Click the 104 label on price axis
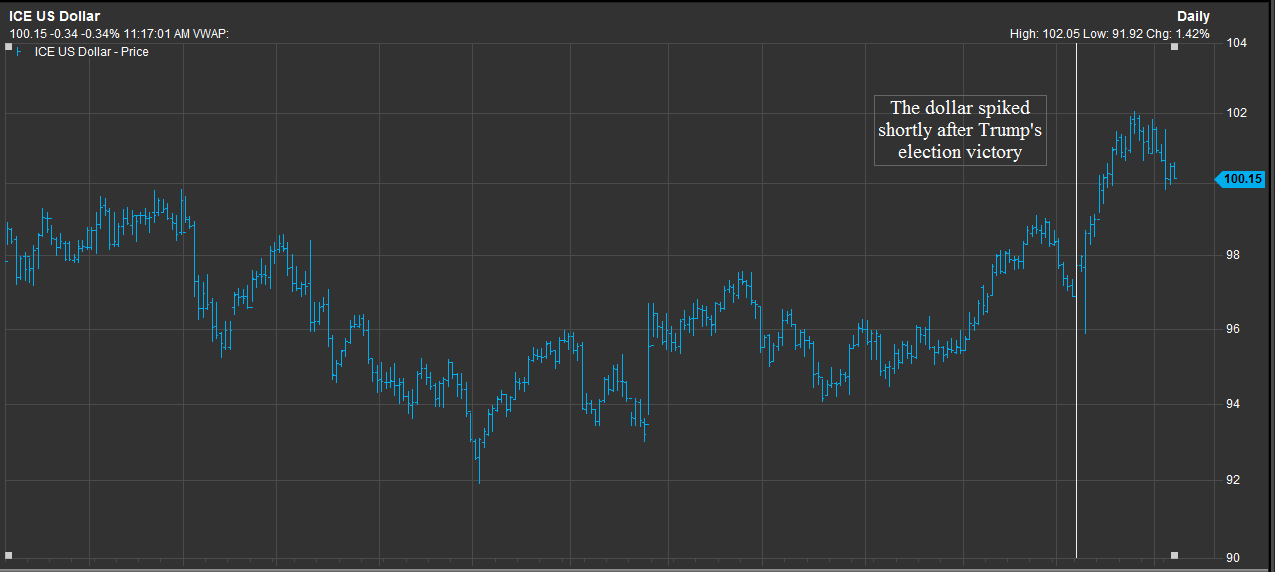This screenshot has height=572, width=1275. (1237, 44)
